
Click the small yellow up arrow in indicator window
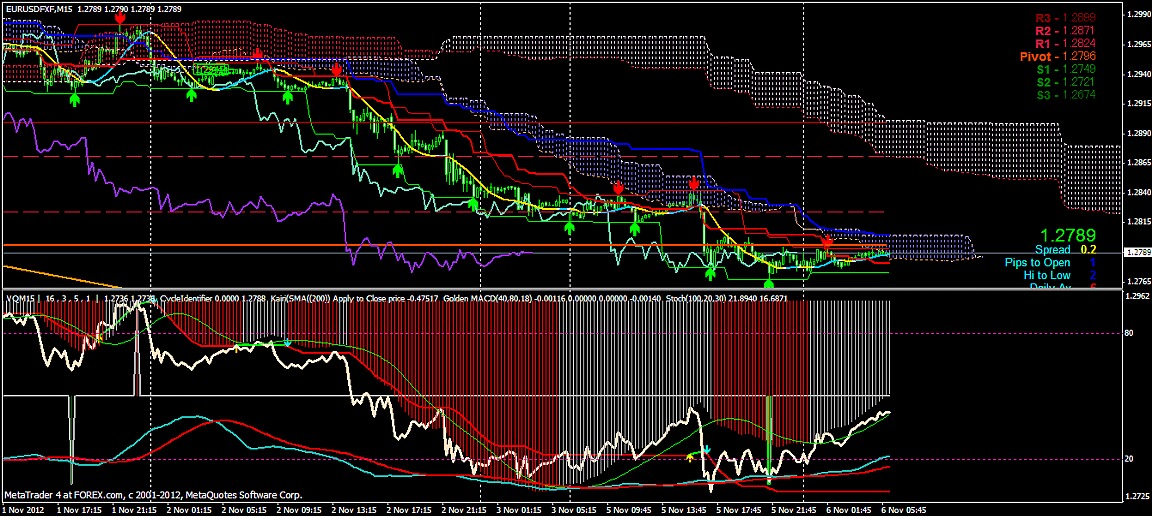click(x=689, y=457)
